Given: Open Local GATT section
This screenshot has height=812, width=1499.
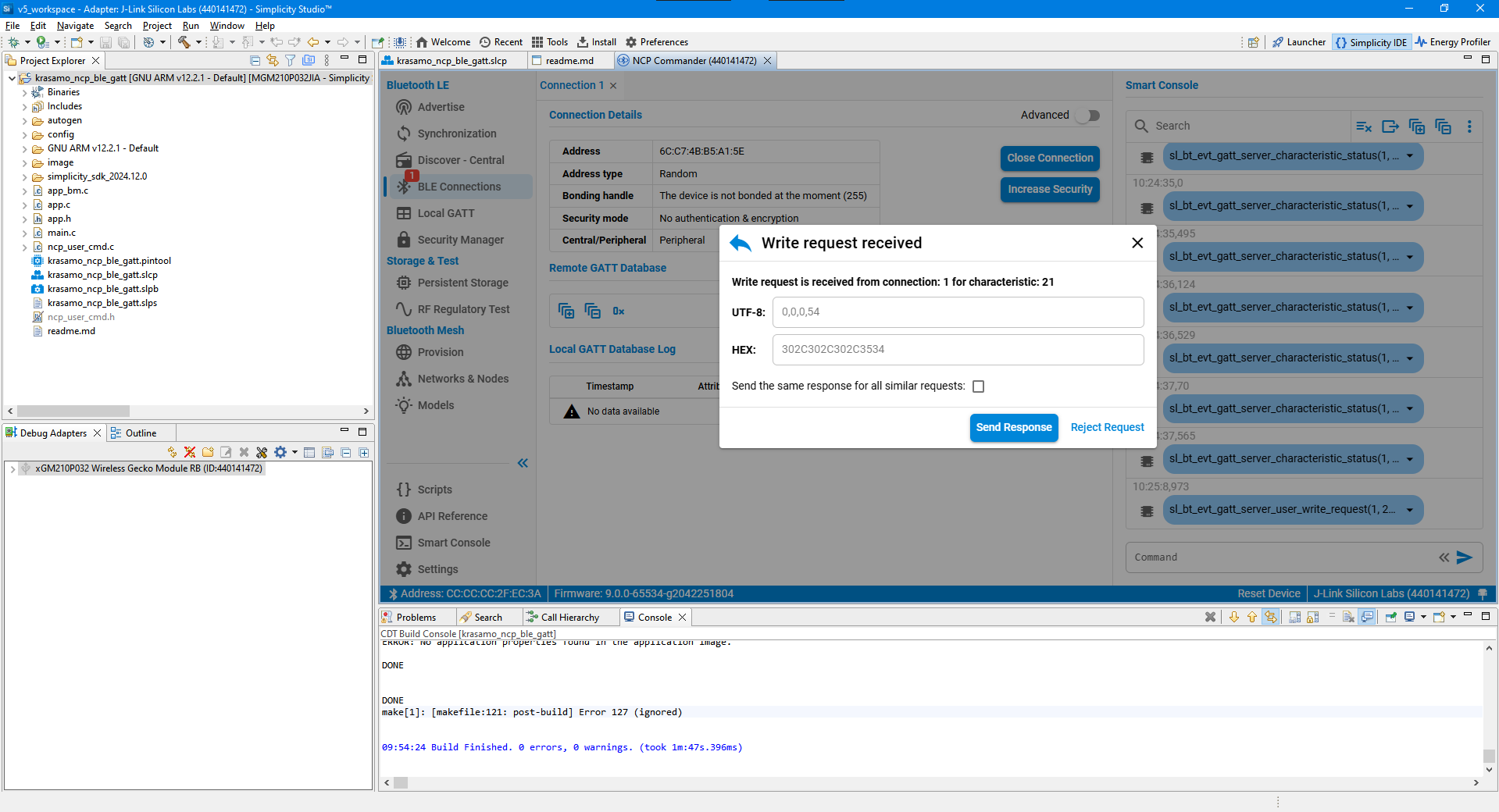Looking at the screenshot, I should [x=445, y=213].
